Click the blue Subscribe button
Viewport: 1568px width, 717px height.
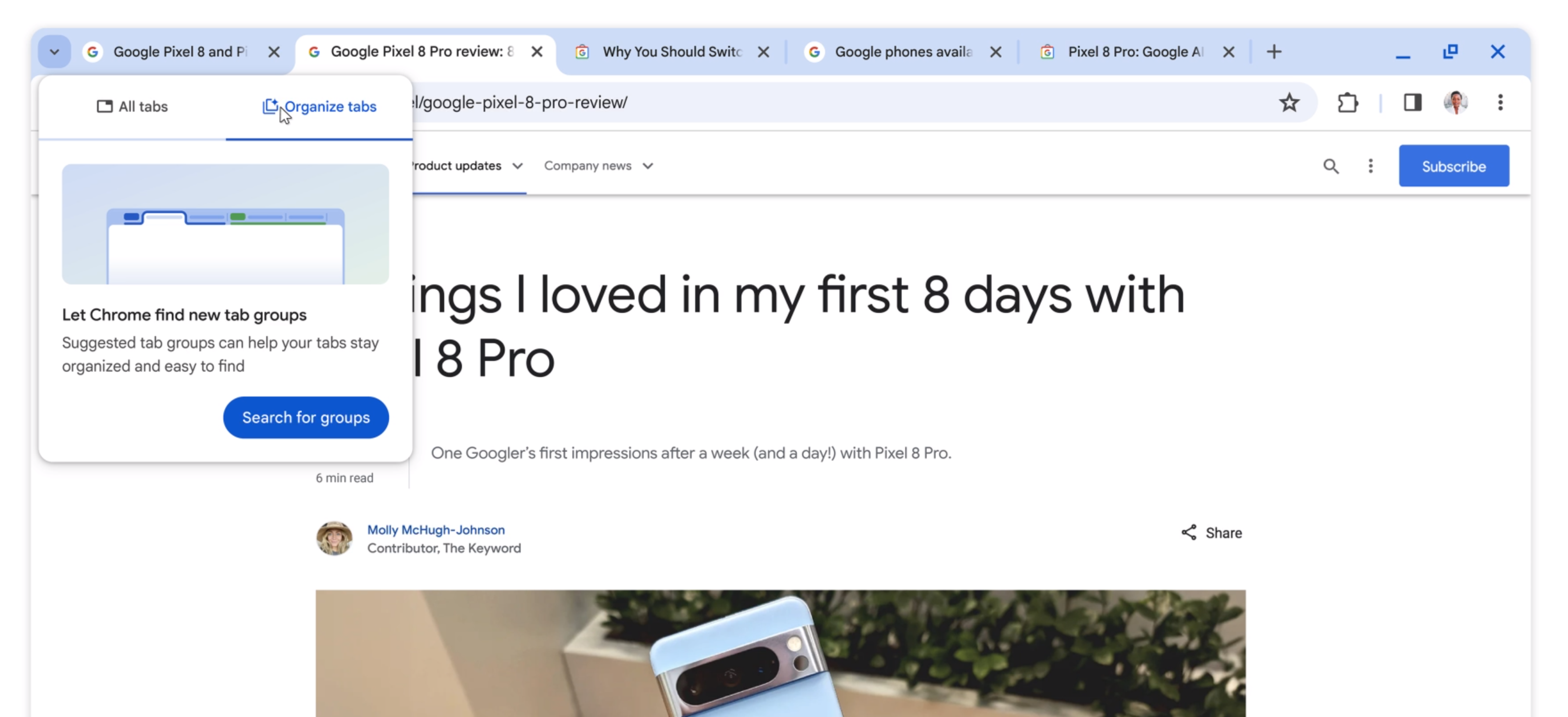(x=1454, y=166)
